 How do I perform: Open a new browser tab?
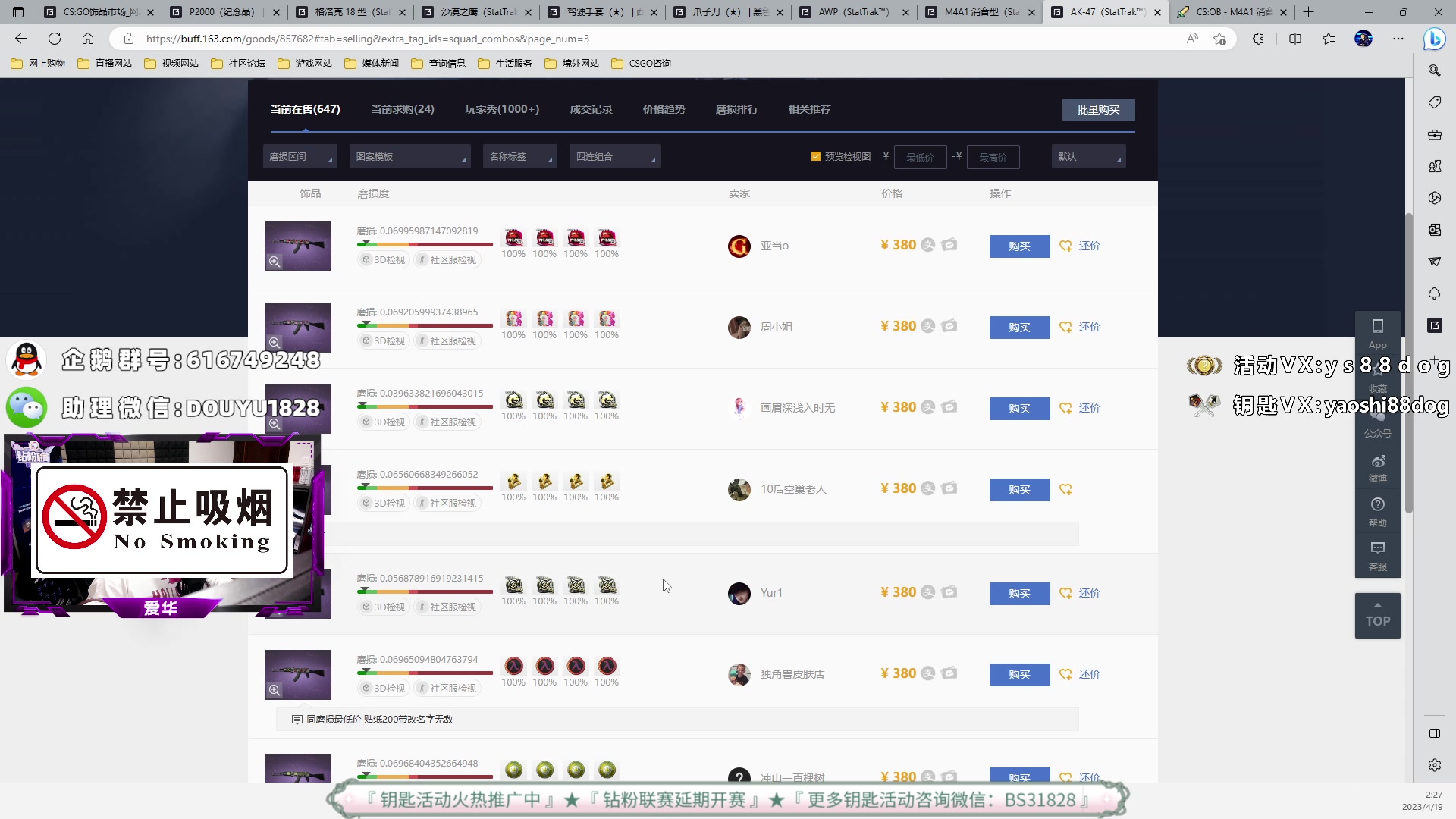click(x=1308, y=12)
